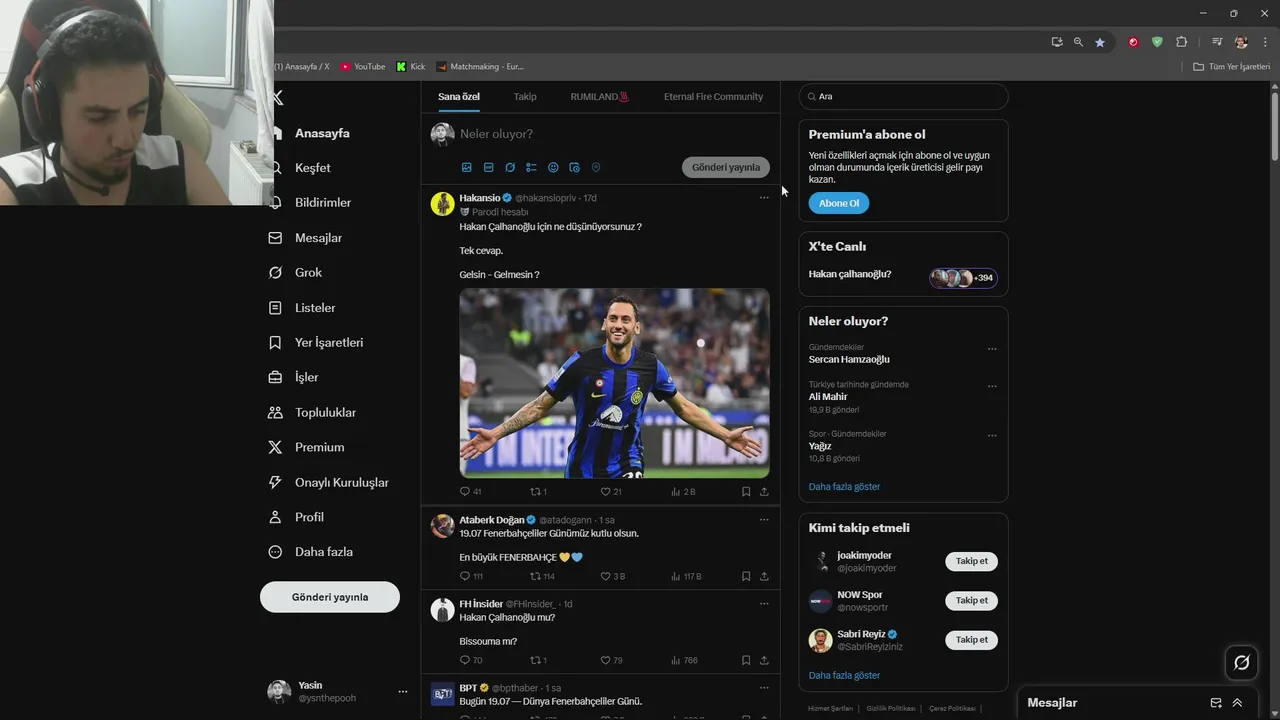Add media using the image icon in composer
1280x720 pixels.
click(x=466, y=167)
